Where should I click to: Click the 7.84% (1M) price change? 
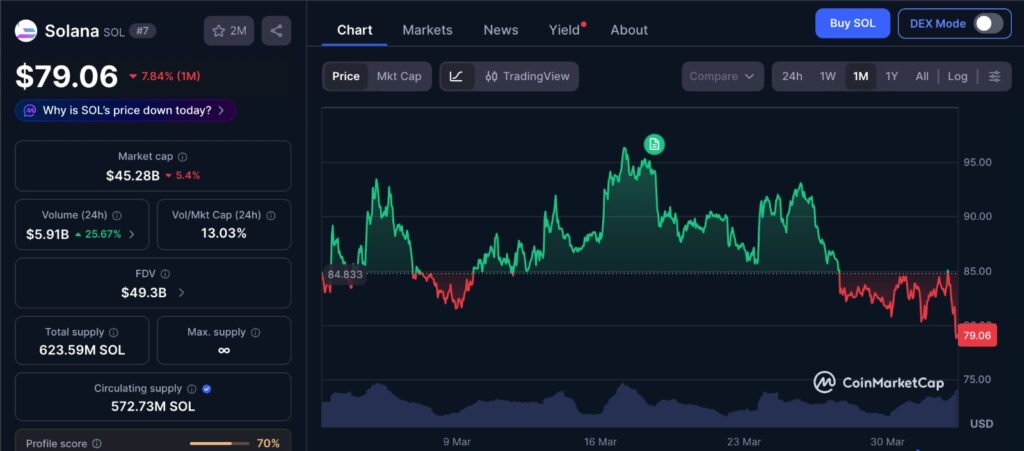164,76
